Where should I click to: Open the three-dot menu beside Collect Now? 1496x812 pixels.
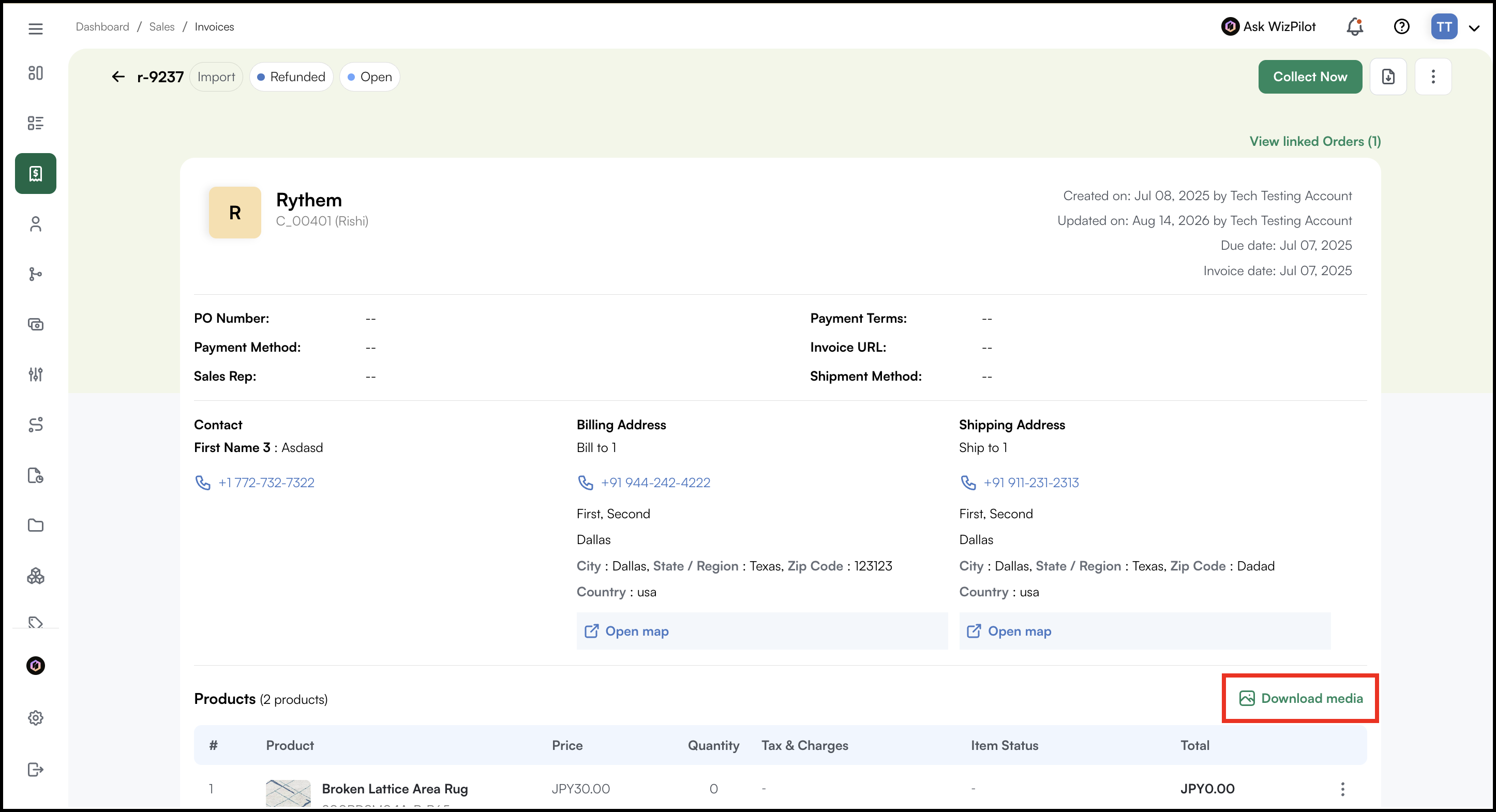pos(1433,77)
